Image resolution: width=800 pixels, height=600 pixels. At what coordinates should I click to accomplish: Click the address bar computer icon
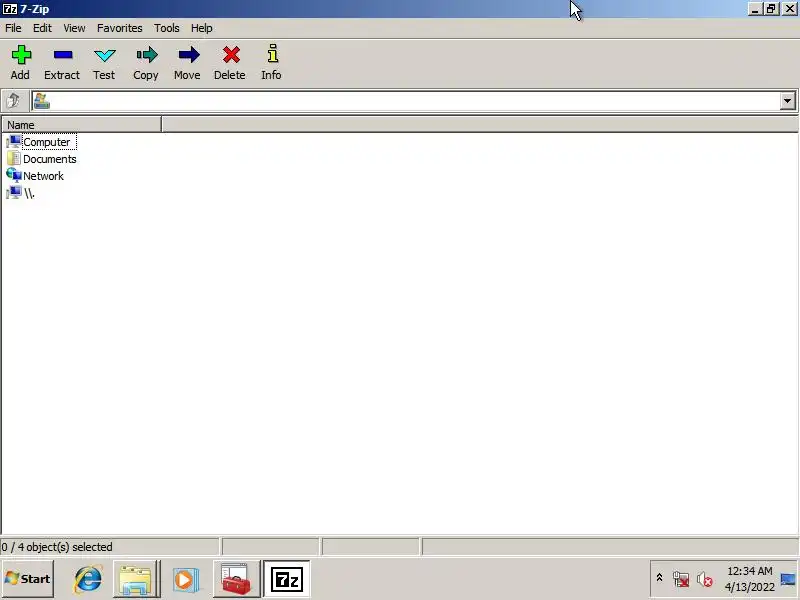pyautogui.click(x=41, y=101)
